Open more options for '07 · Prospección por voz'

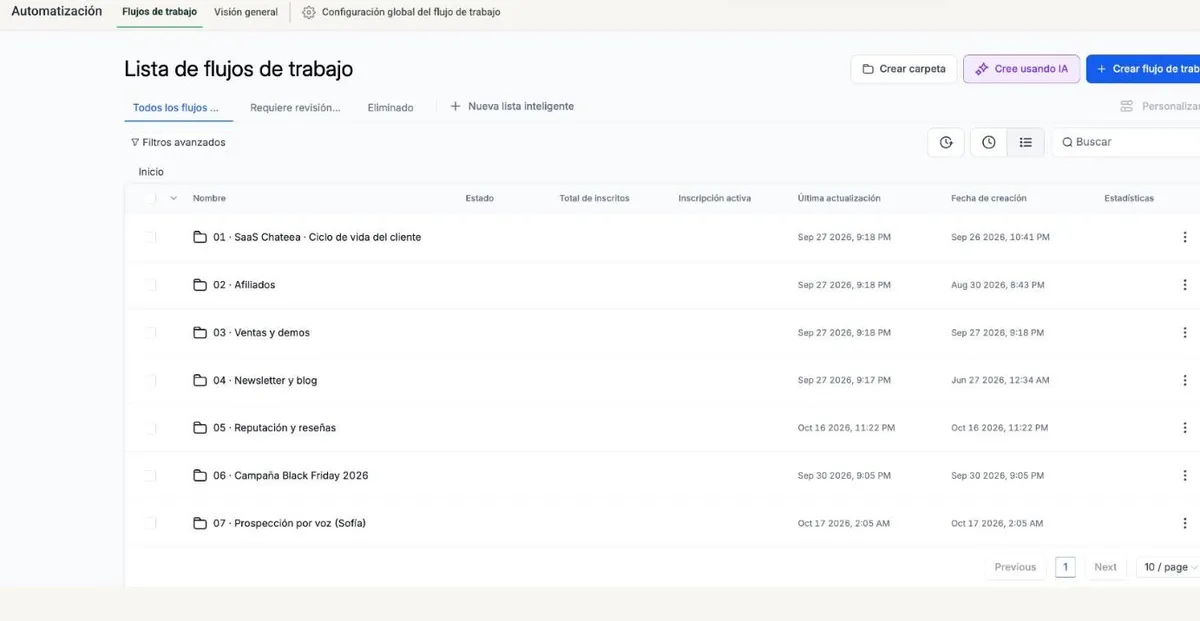point(1185,523)
